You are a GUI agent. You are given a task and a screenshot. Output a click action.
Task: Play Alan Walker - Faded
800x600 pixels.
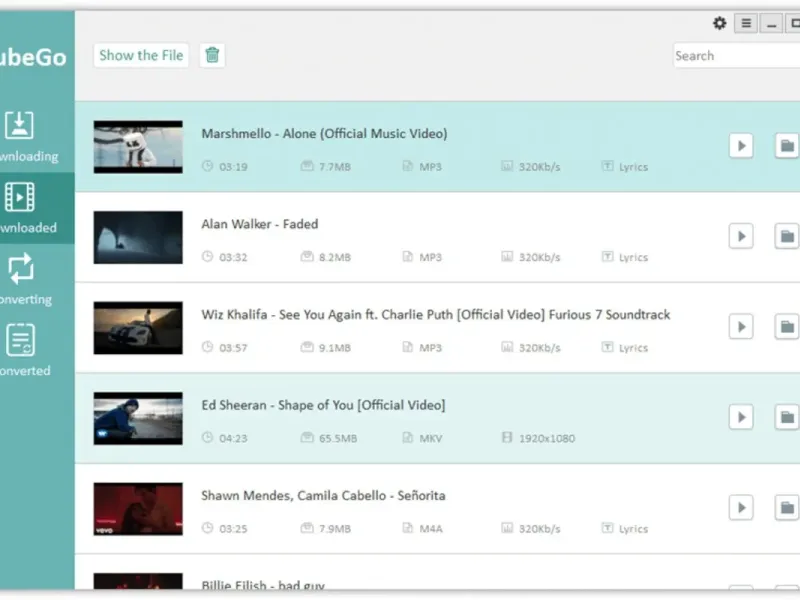[741, 236]
